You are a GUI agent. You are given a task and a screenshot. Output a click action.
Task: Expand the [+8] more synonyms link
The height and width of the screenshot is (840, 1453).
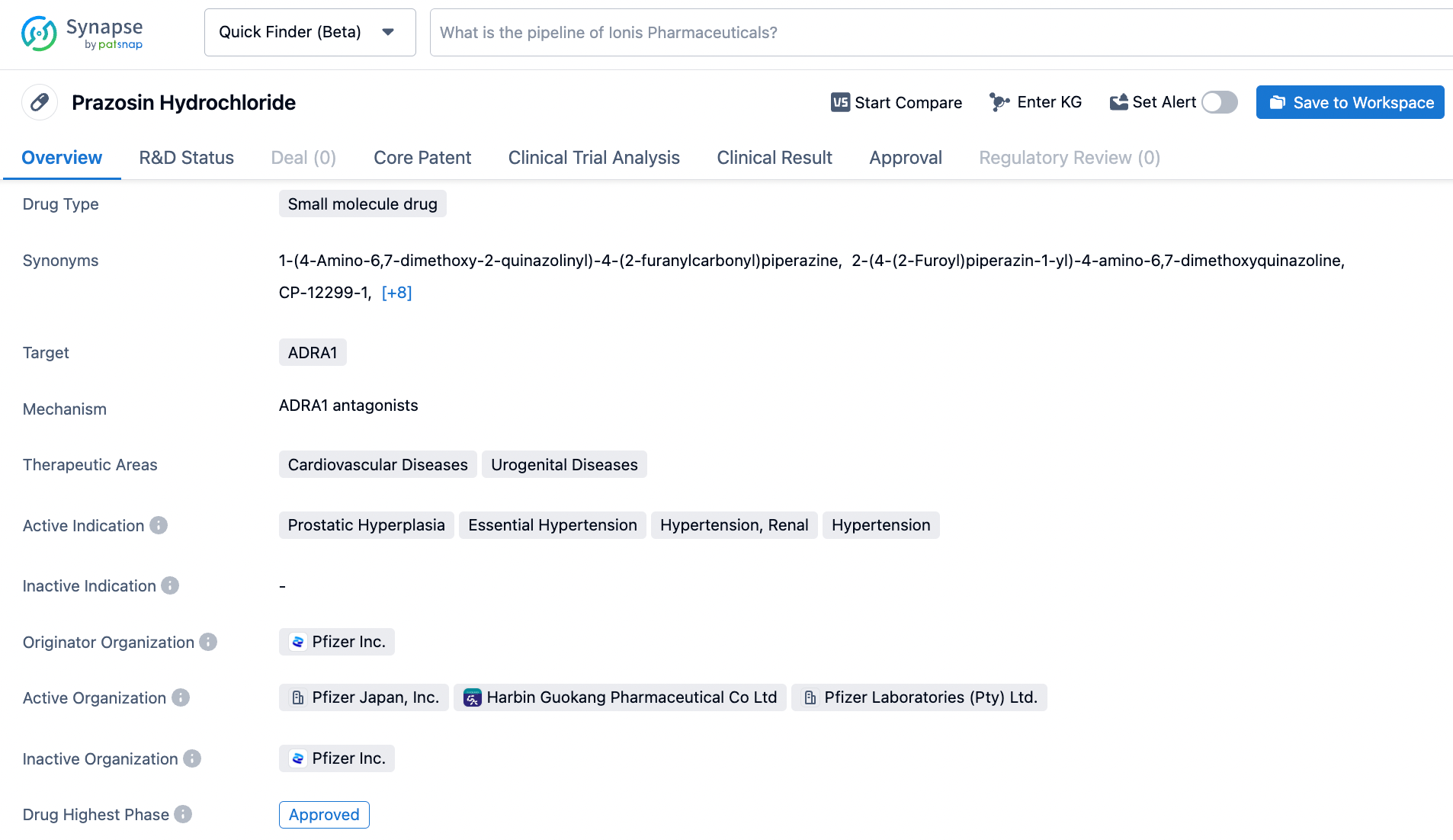pyautogui.click(x=396, y=293)
